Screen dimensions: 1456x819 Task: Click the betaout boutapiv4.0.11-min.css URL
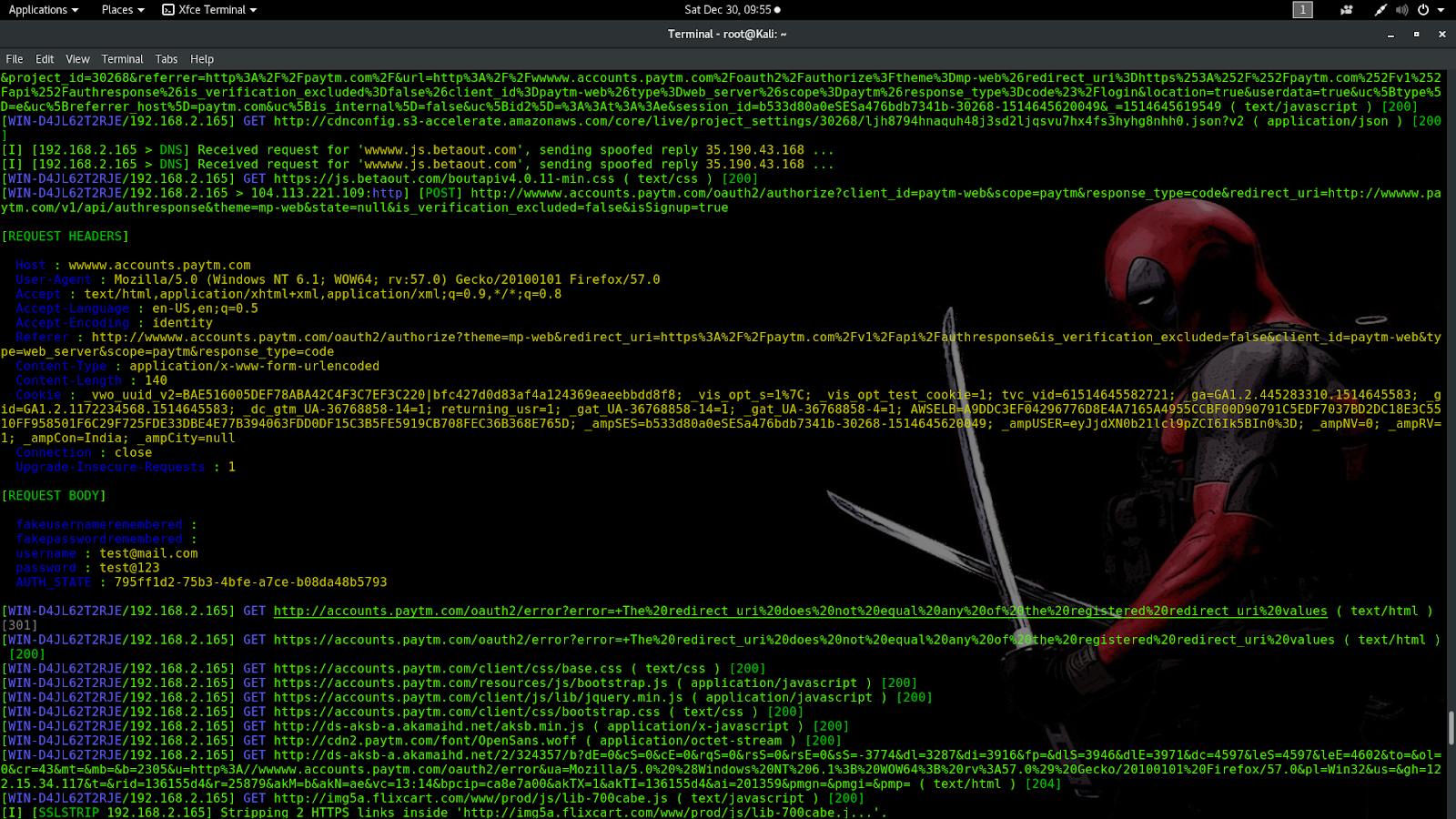[444, 179]
